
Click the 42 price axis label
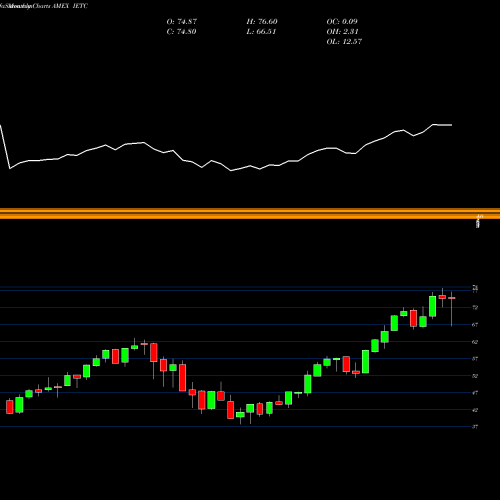click(475, 410)
